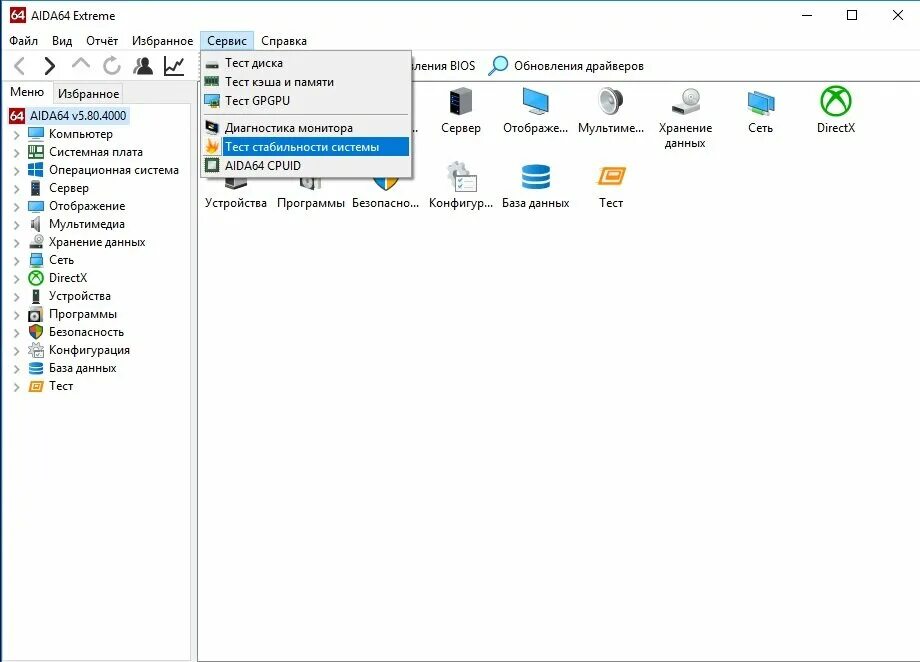The height and width of the screenshot is (662, 920).
Task: Expand the Сеть tree node
Action: pyautogui.click(x=16, y=261)
